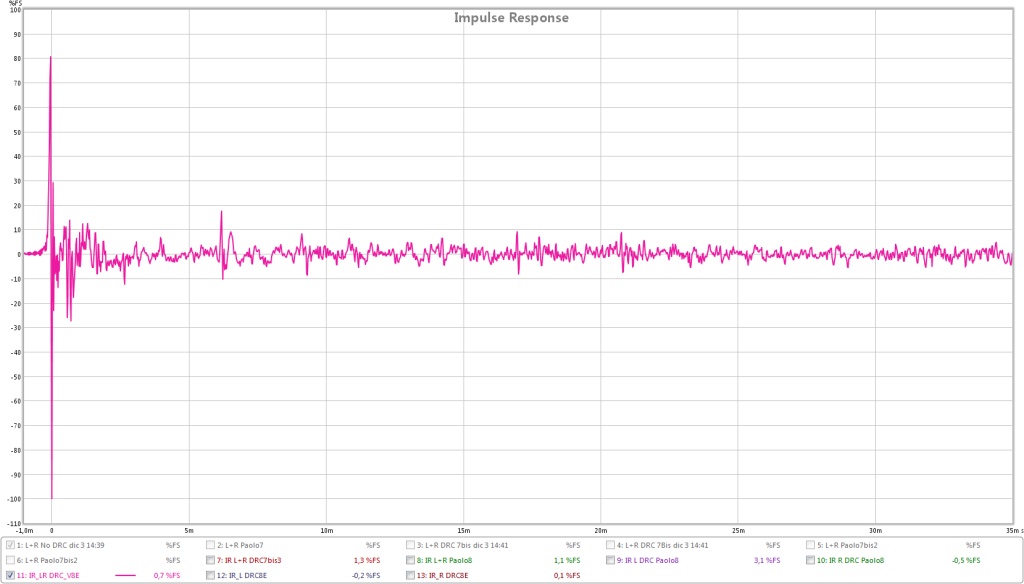Click the "30m" time axis label

[x=875, y=530]
